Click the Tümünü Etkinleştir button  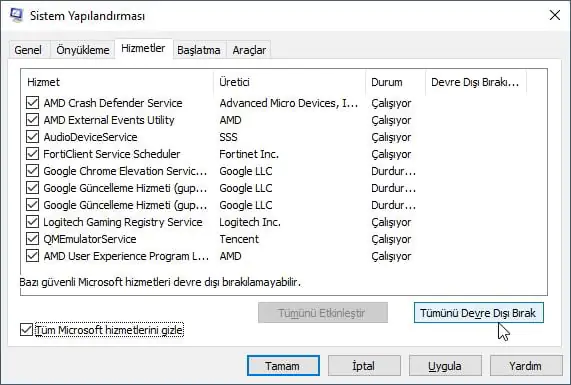[x=323, y=313]
